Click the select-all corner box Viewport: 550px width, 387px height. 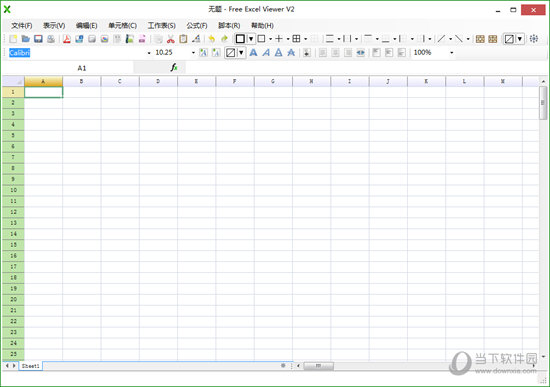(x=13, y=81)
